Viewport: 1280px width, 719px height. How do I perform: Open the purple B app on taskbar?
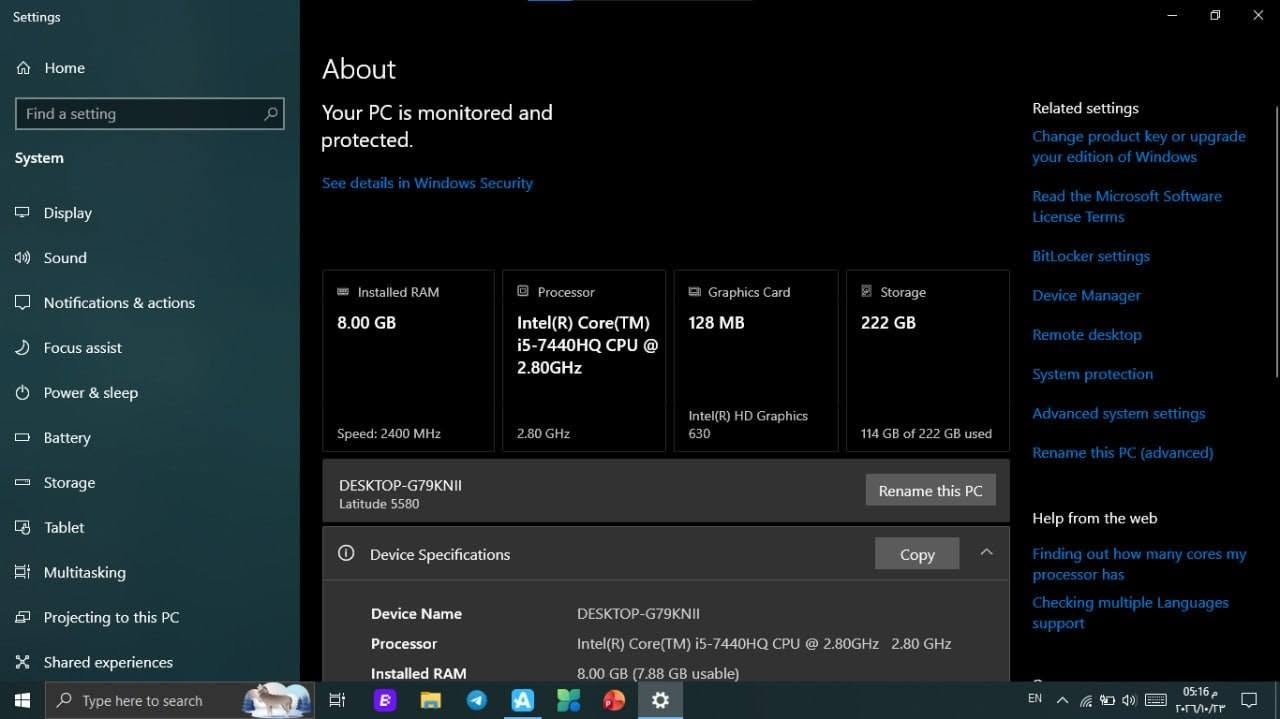click(x=384, y=700)
